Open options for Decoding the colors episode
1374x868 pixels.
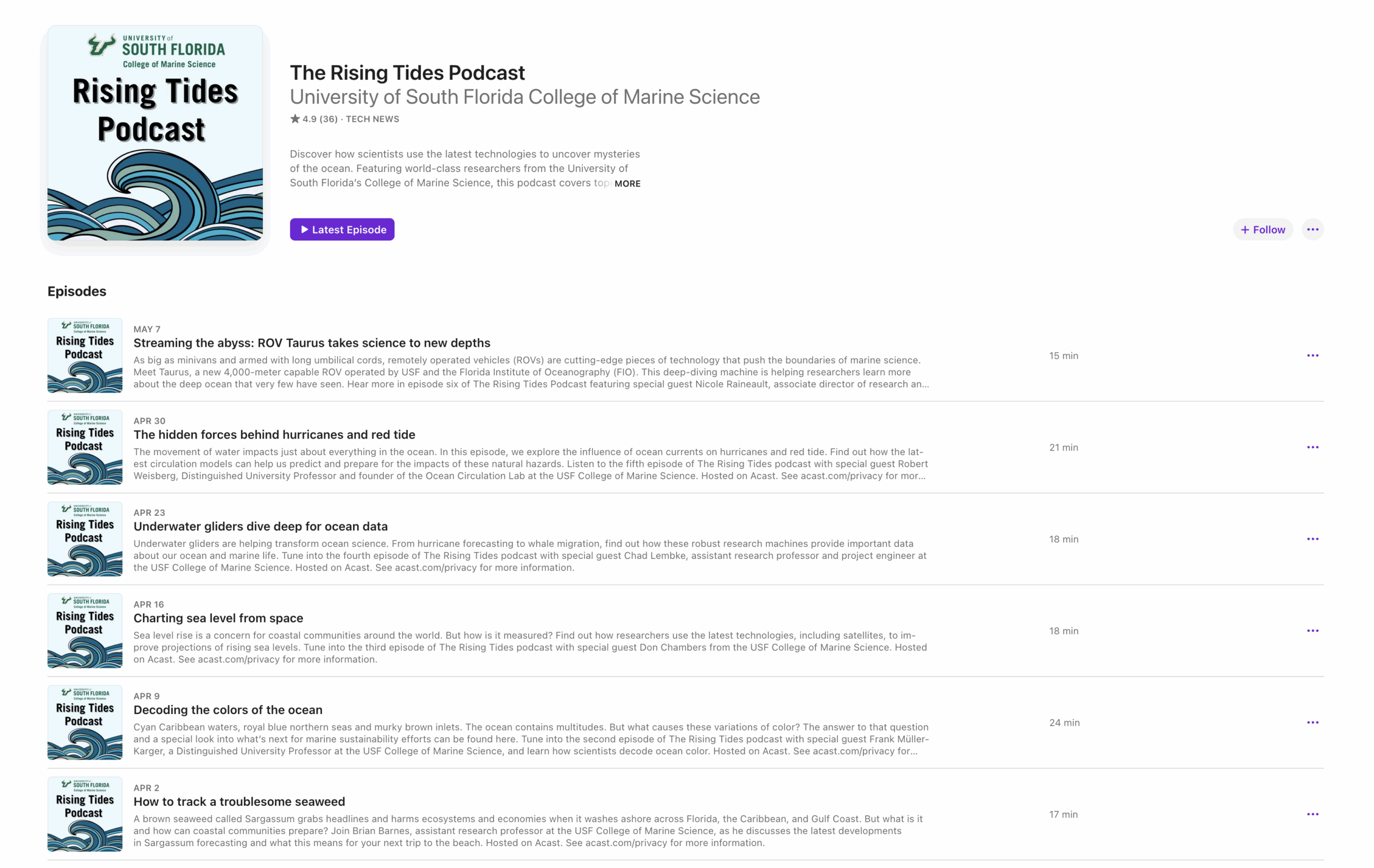tap(1312, 723)
